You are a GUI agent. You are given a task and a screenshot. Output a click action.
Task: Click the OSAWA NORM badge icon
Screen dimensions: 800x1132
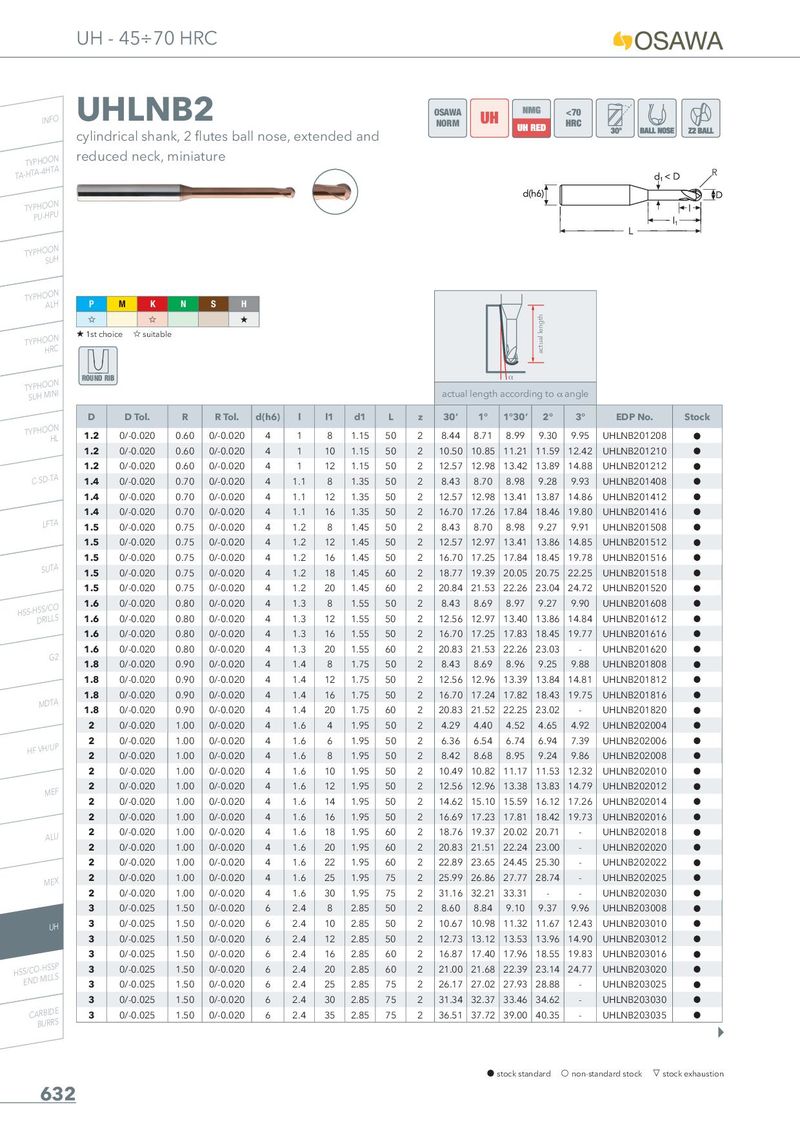pyautogui.click(x=448, y=118)
